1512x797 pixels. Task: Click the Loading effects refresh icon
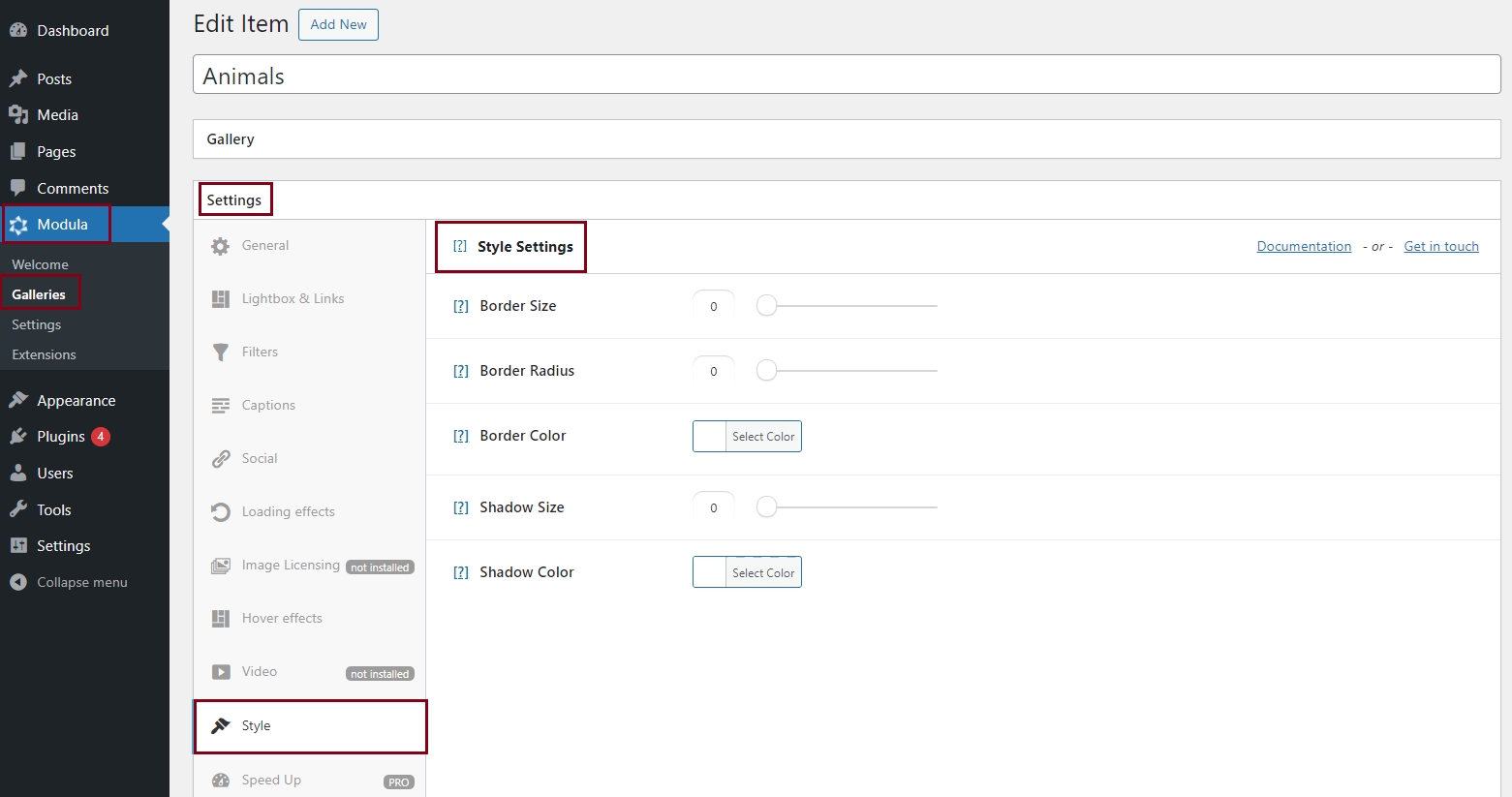tap(221, 512)
